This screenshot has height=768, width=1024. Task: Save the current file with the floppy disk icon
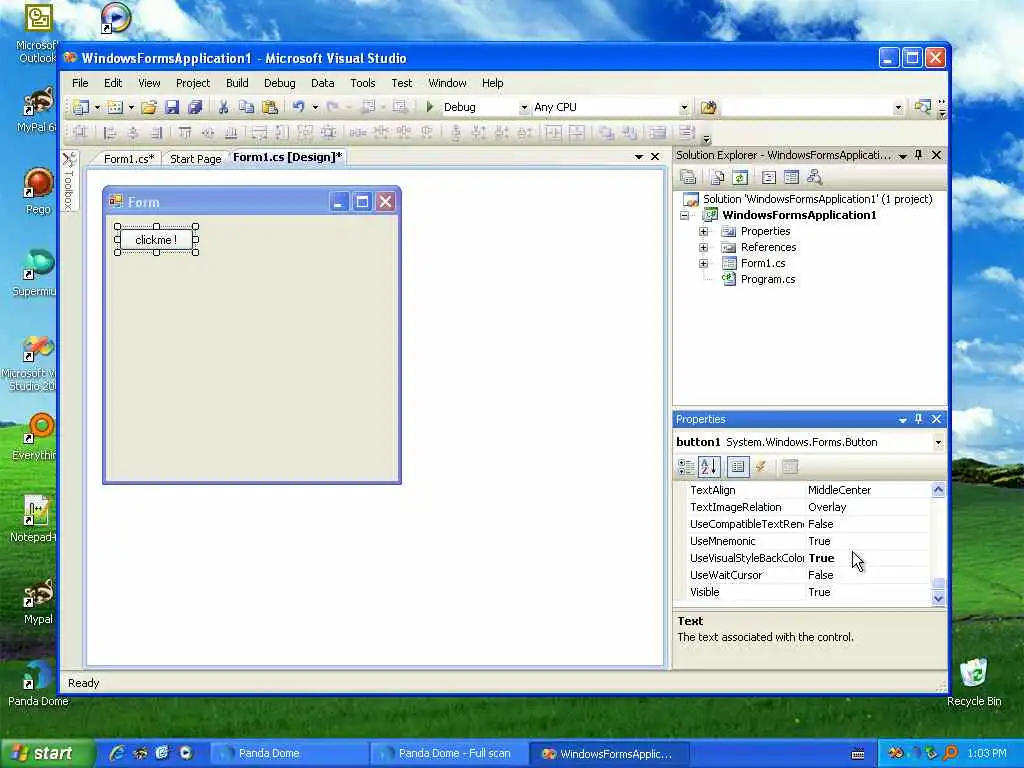(172, 107)
